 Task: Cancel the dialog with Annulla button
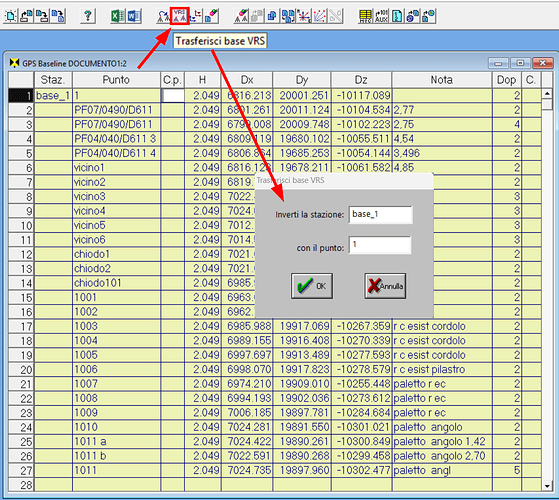tap(385, 286)
